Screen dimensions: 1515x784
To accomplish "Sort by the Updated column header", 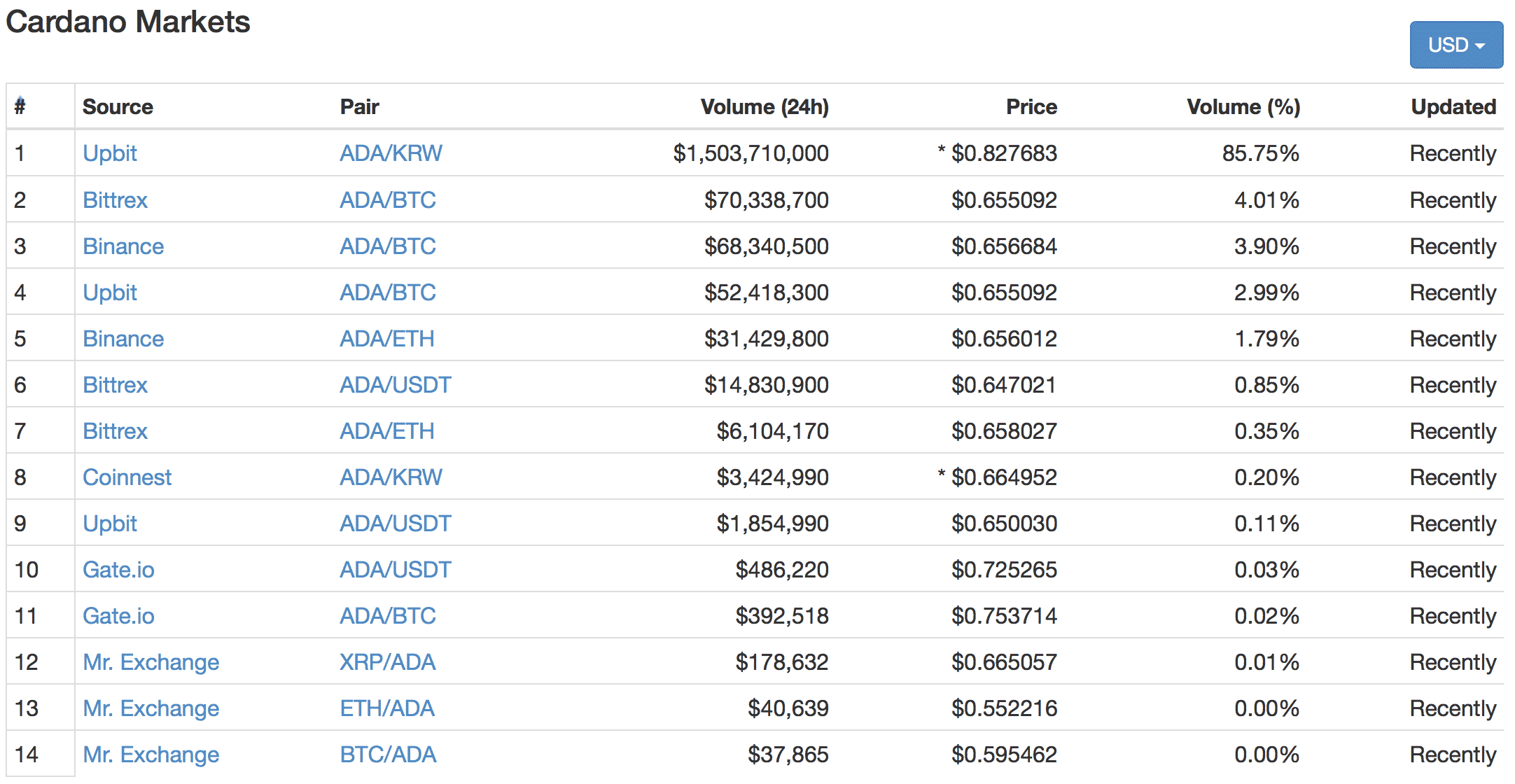I will 1453,106.
